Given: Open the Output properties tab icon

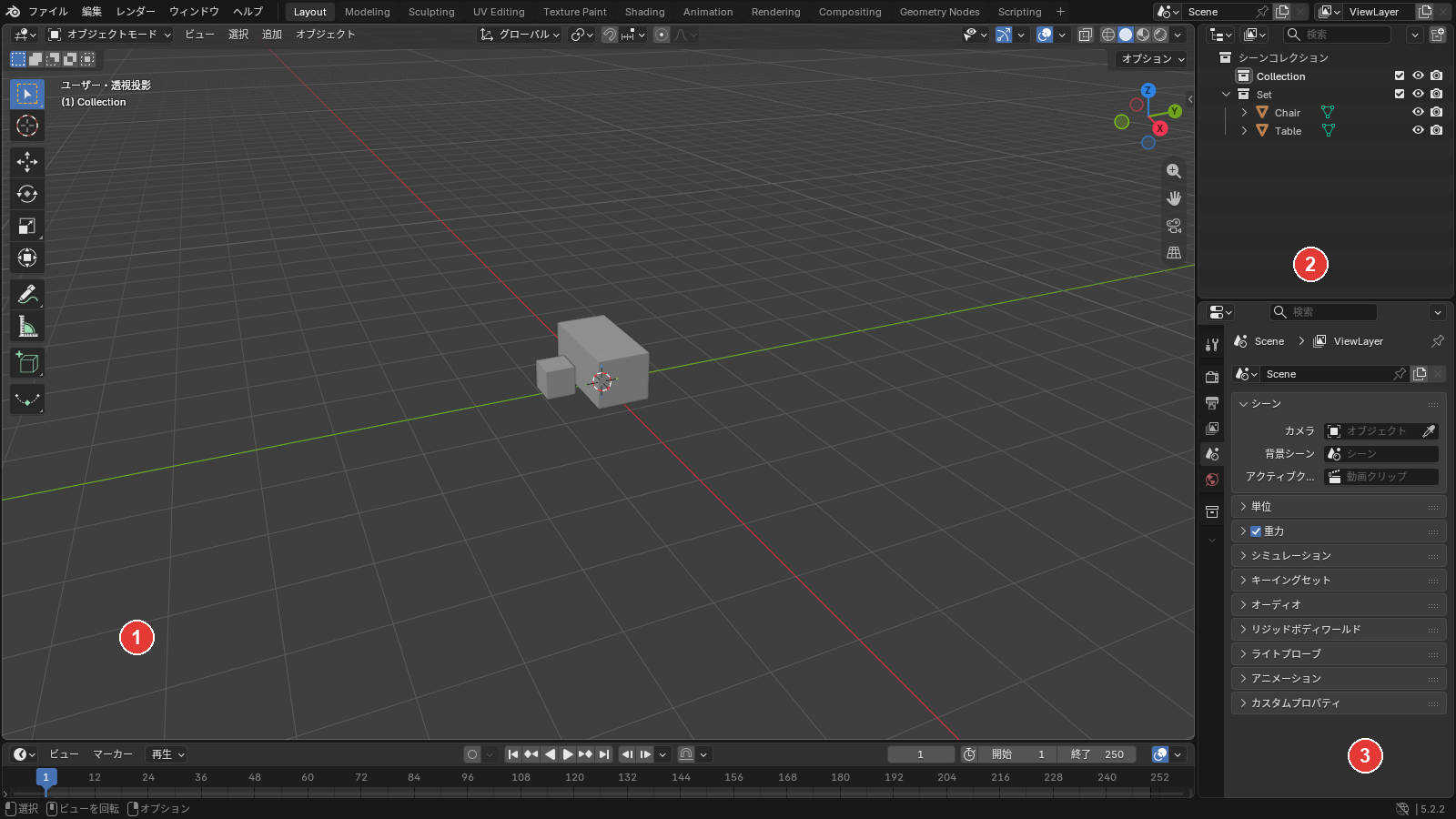Looking at the screenshot, I should pyautogui.click(x=1212, y=402).
